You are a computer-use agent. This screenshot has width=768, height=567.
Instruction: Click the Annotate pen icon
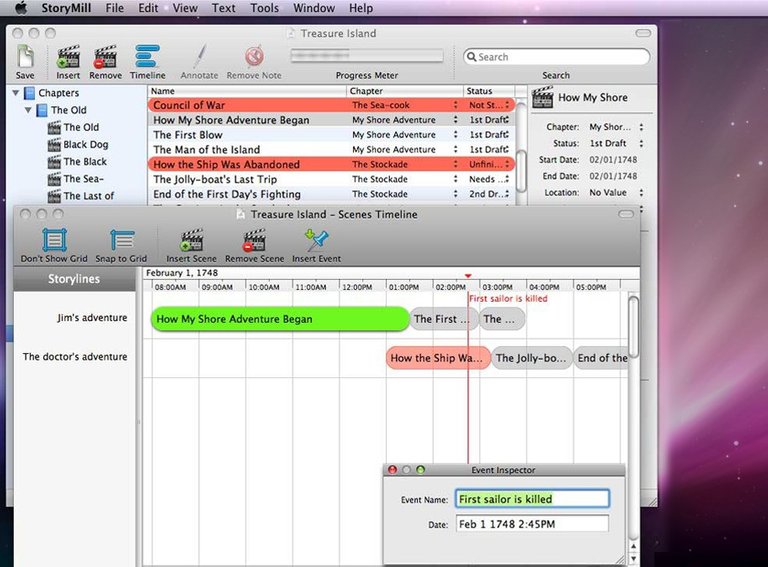pyautogui.click(x=200, y=56)
